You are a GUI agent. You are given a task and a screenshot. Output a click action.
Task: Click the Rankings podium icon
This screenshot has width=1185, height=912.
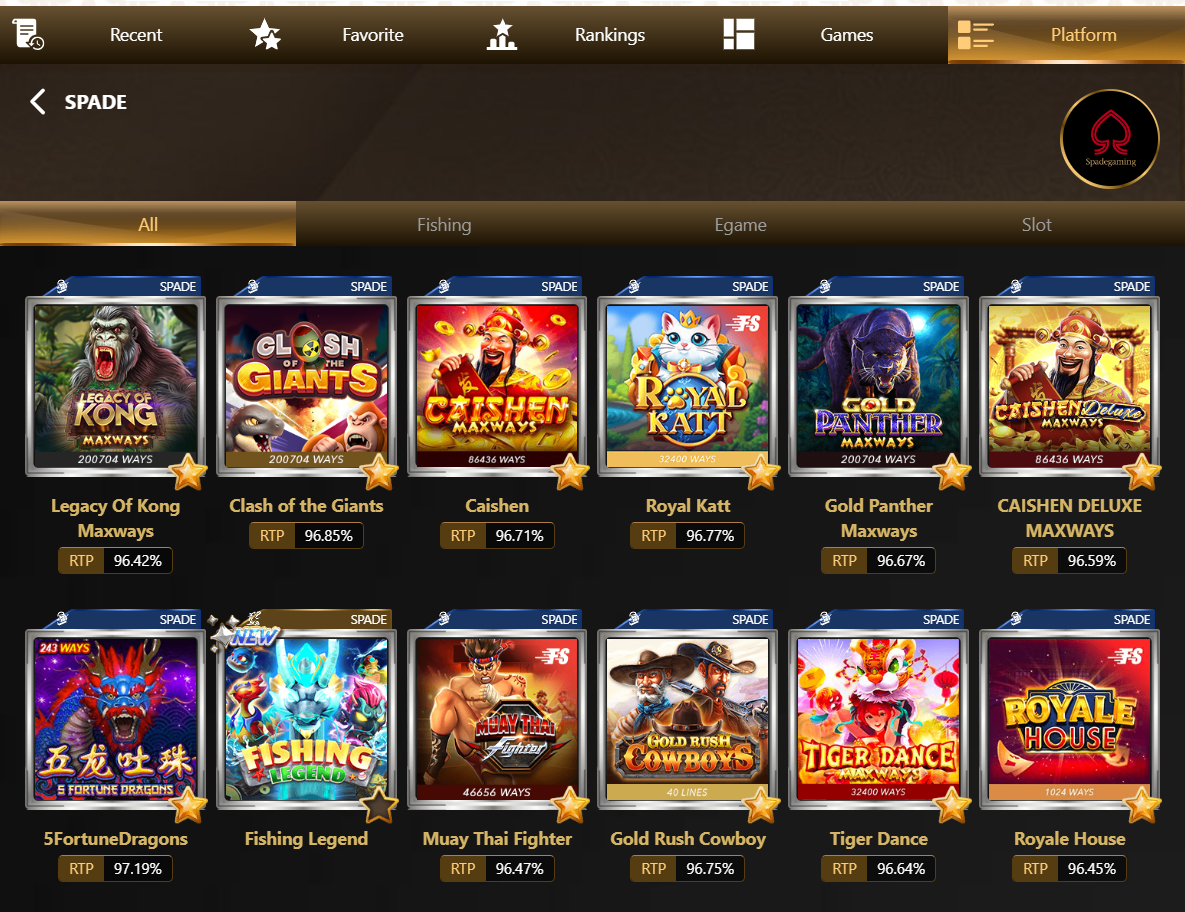click(x=502, y=34)
